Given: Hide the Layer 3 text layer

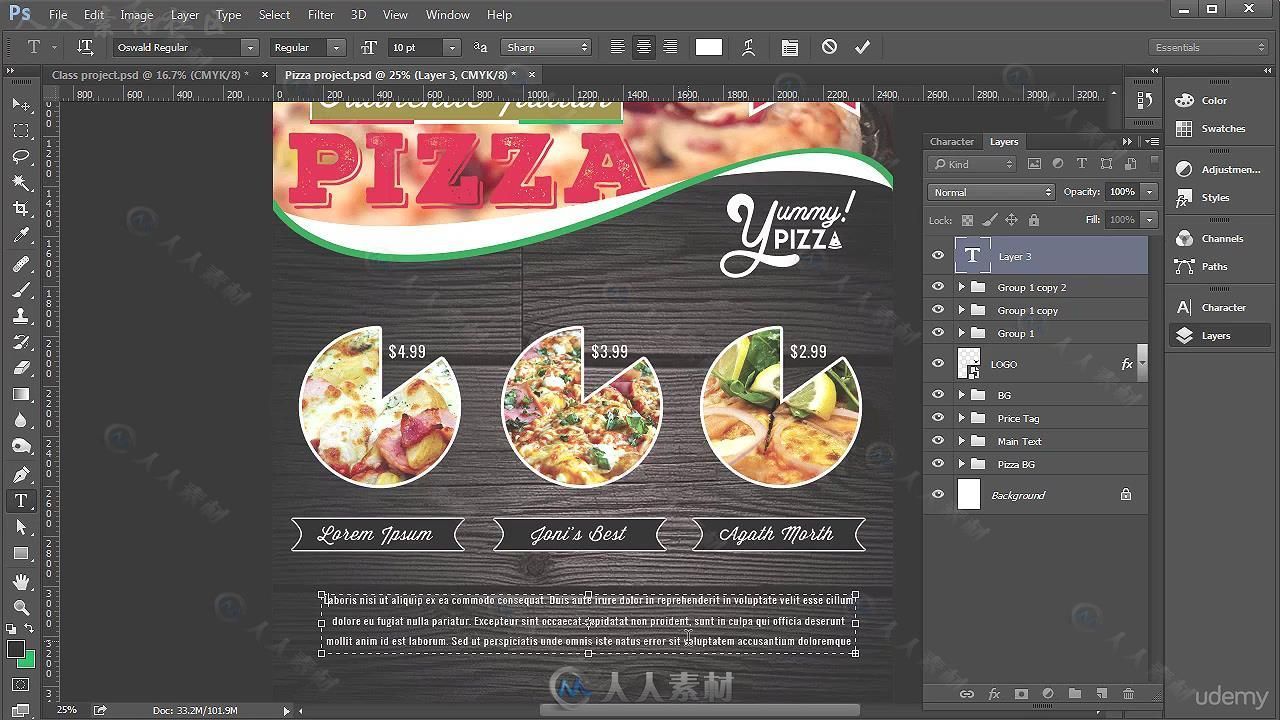Looking at the screenshot, I should pyautogui.click(x=938, y=256).
